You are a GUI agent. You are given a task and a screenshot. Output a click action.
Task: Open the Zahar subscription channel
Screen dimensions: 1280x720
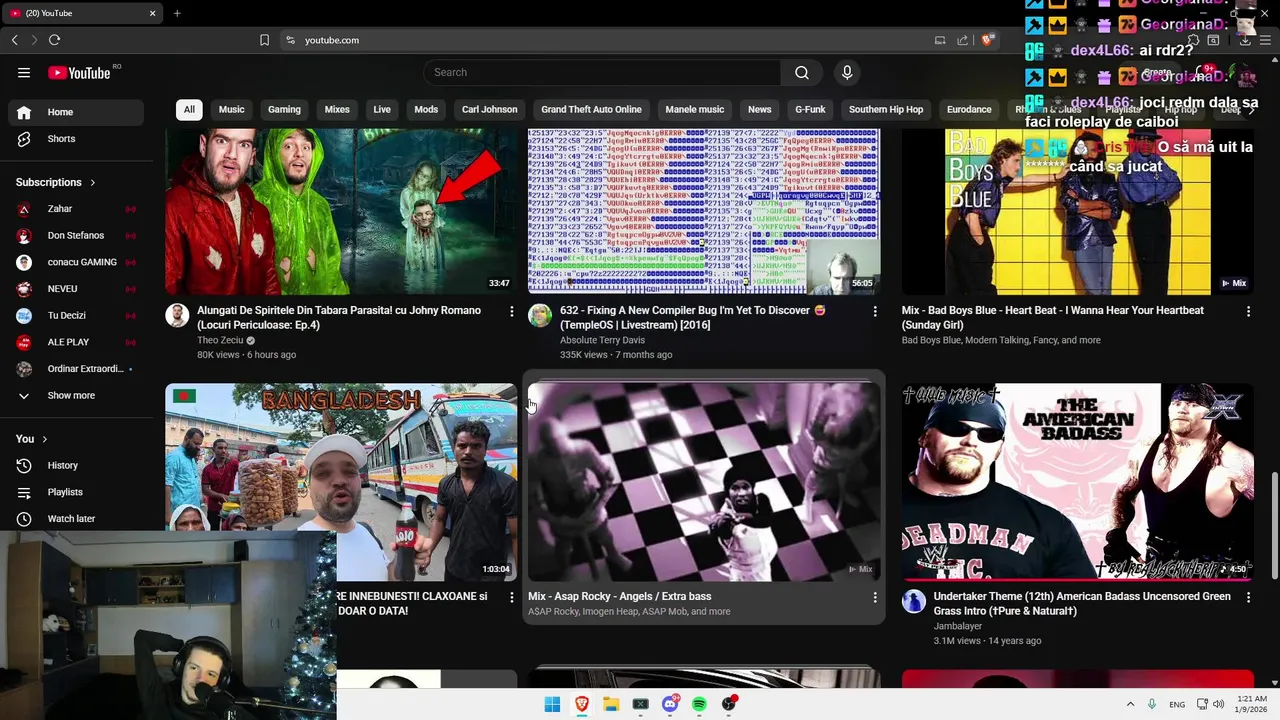[x=75, y=209]
